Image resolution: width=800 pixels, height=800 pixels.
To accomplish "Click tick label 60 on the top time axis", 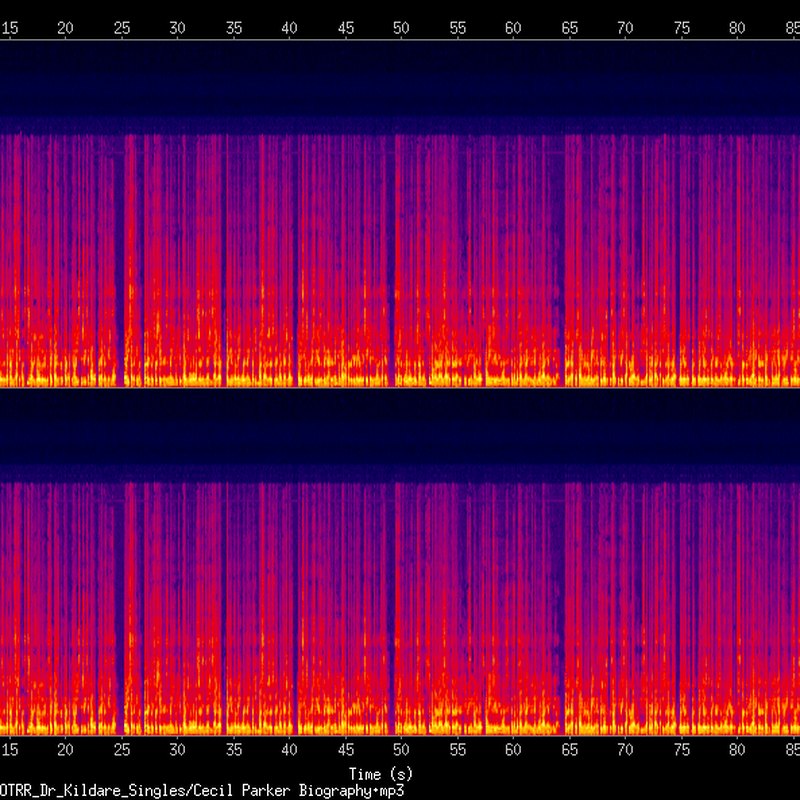I will (513, 28).
